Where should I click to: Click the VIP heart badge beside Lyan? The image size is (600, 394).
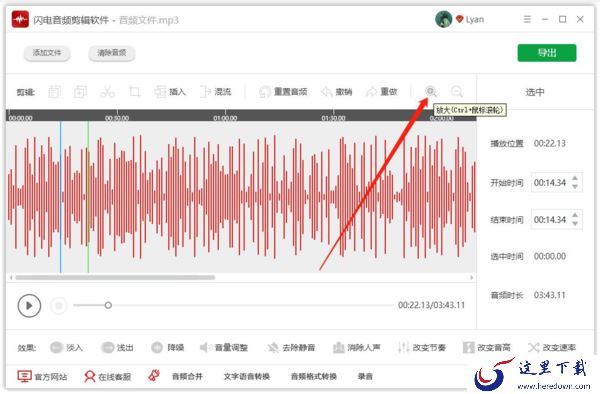pos(460,19)
